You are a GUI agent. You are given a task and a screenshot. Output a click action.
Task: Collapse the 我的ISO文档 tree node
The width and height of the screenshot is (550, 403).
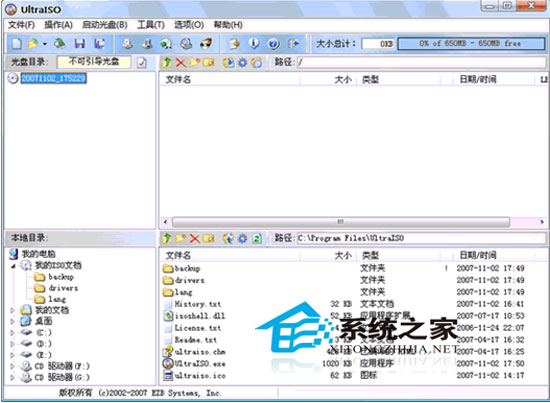[x=13, y=266]
